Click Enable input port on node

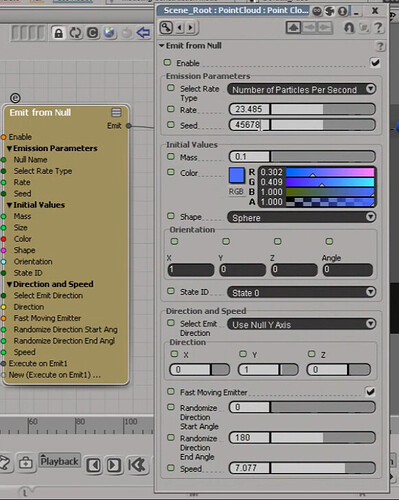3,137
